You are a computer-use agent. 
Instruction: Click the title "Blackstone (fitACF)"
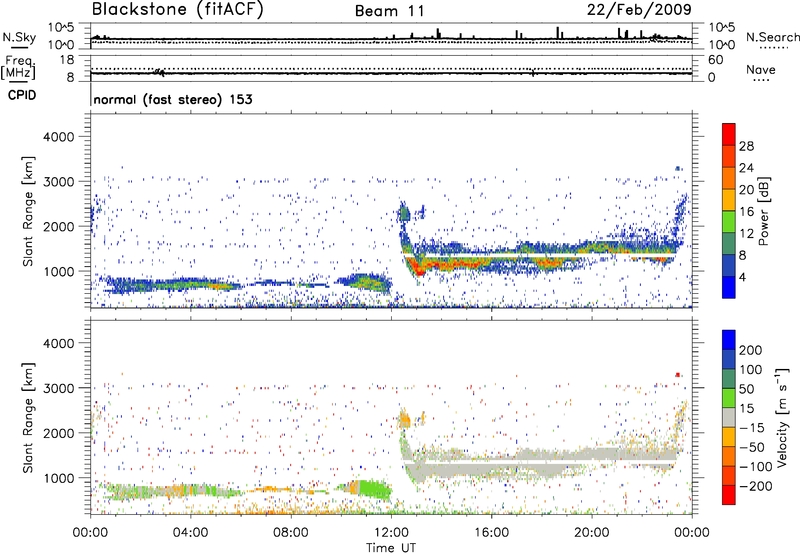[178, 9]
